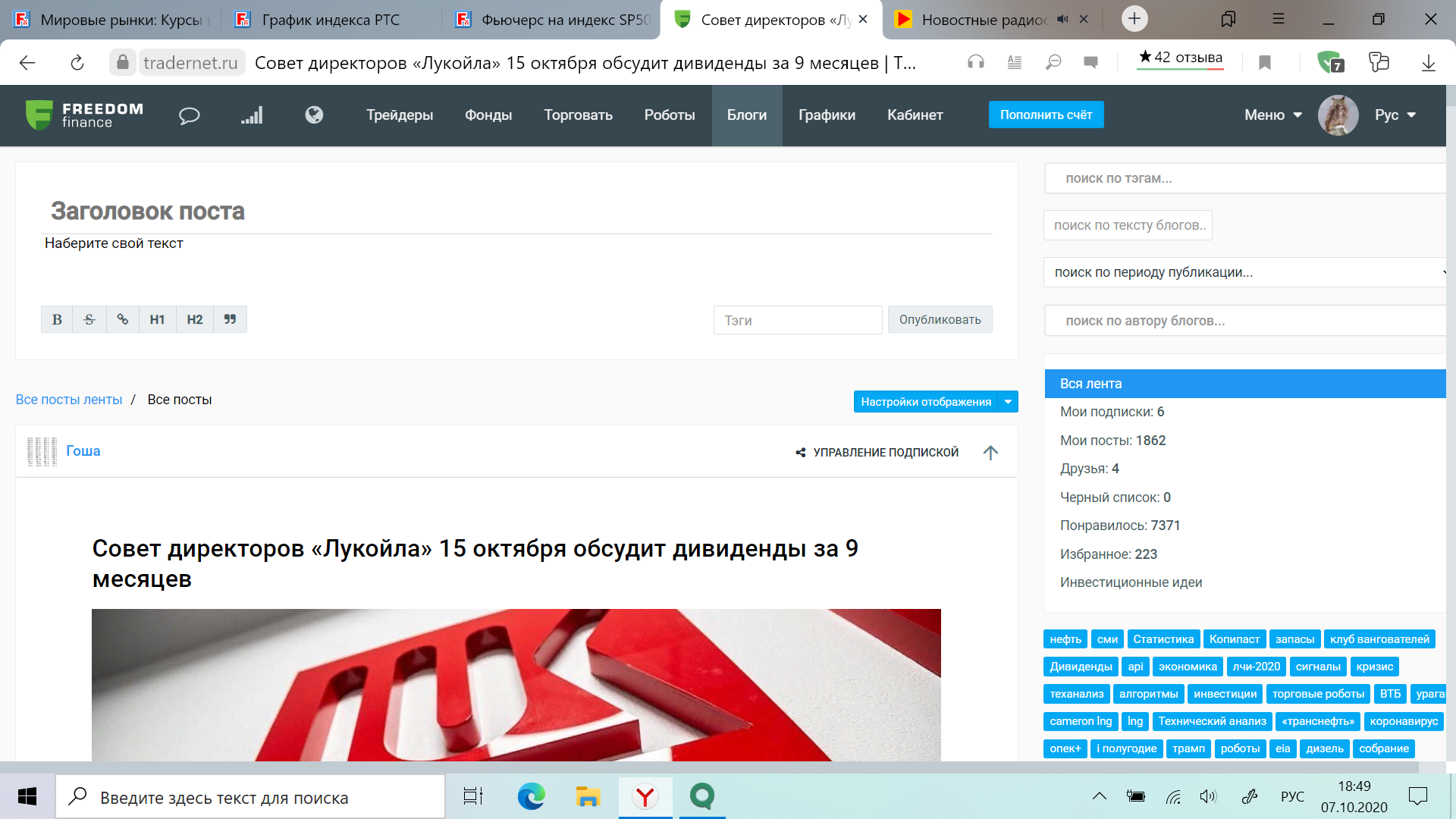Click Пополнить счёт button

click(1046, 115)
